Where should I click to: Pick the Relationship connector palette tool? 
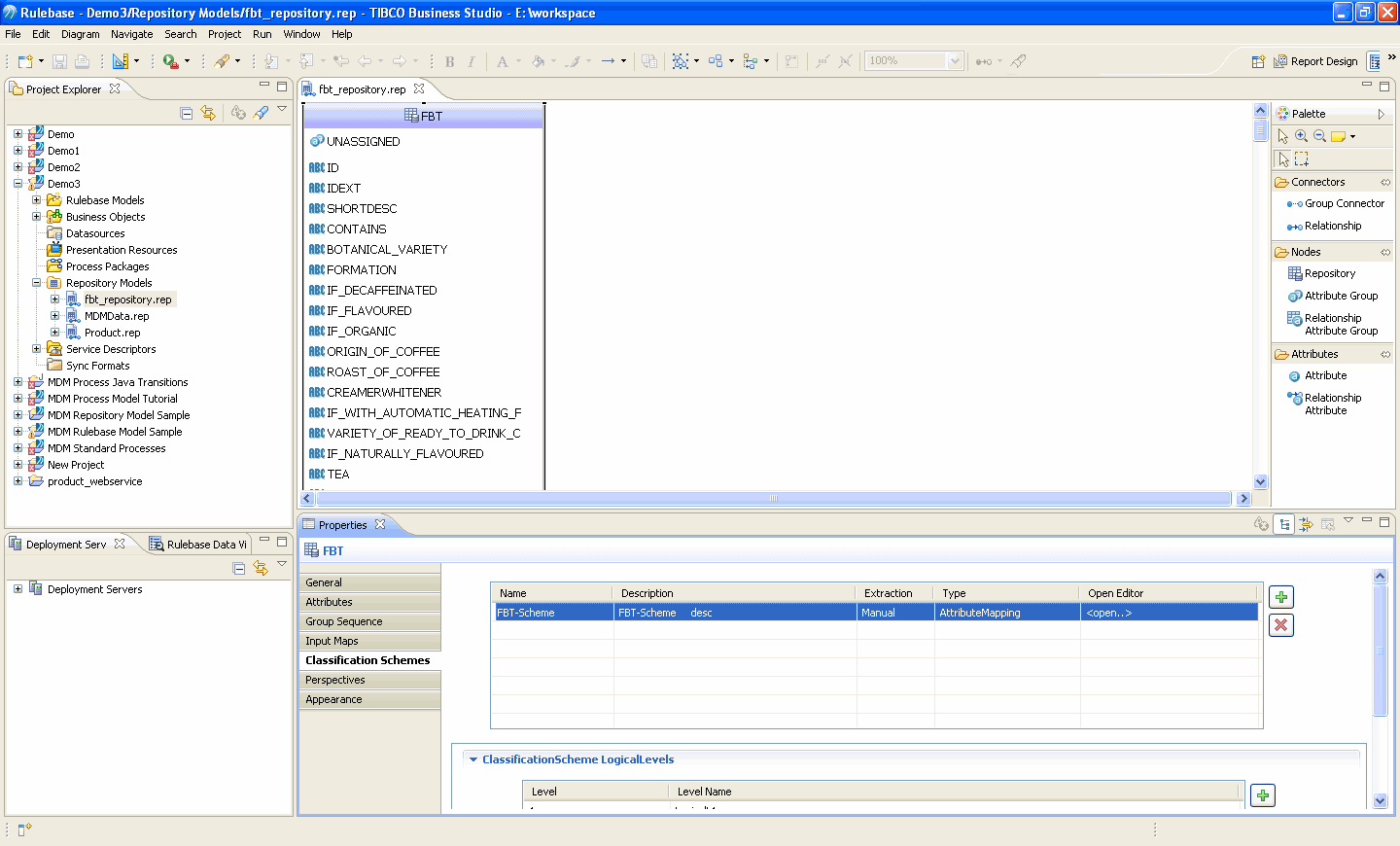(x=1323, y=226)
